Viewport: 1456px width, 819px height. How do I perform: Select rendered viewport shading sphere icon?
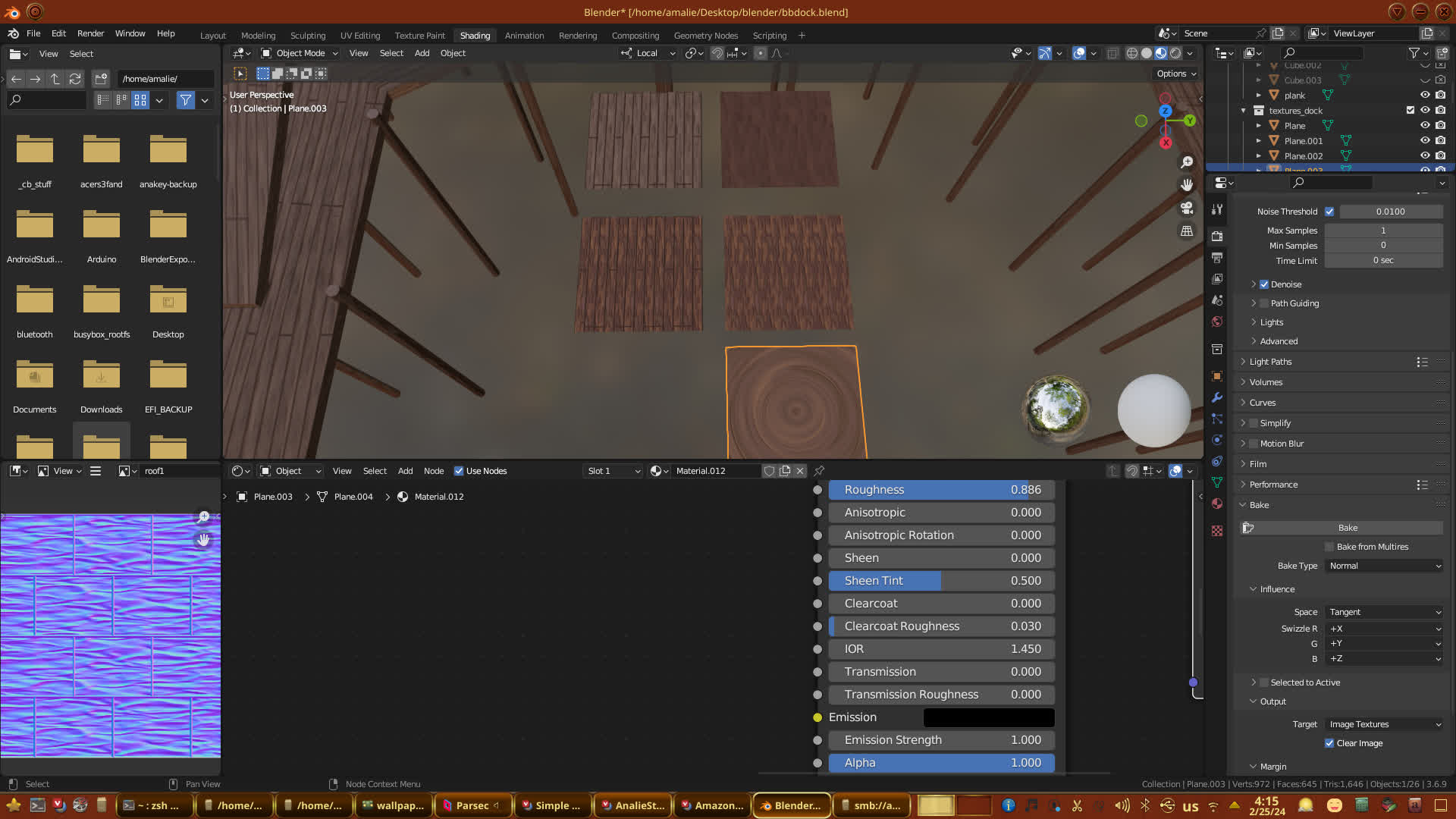(x=1175, y=53)
